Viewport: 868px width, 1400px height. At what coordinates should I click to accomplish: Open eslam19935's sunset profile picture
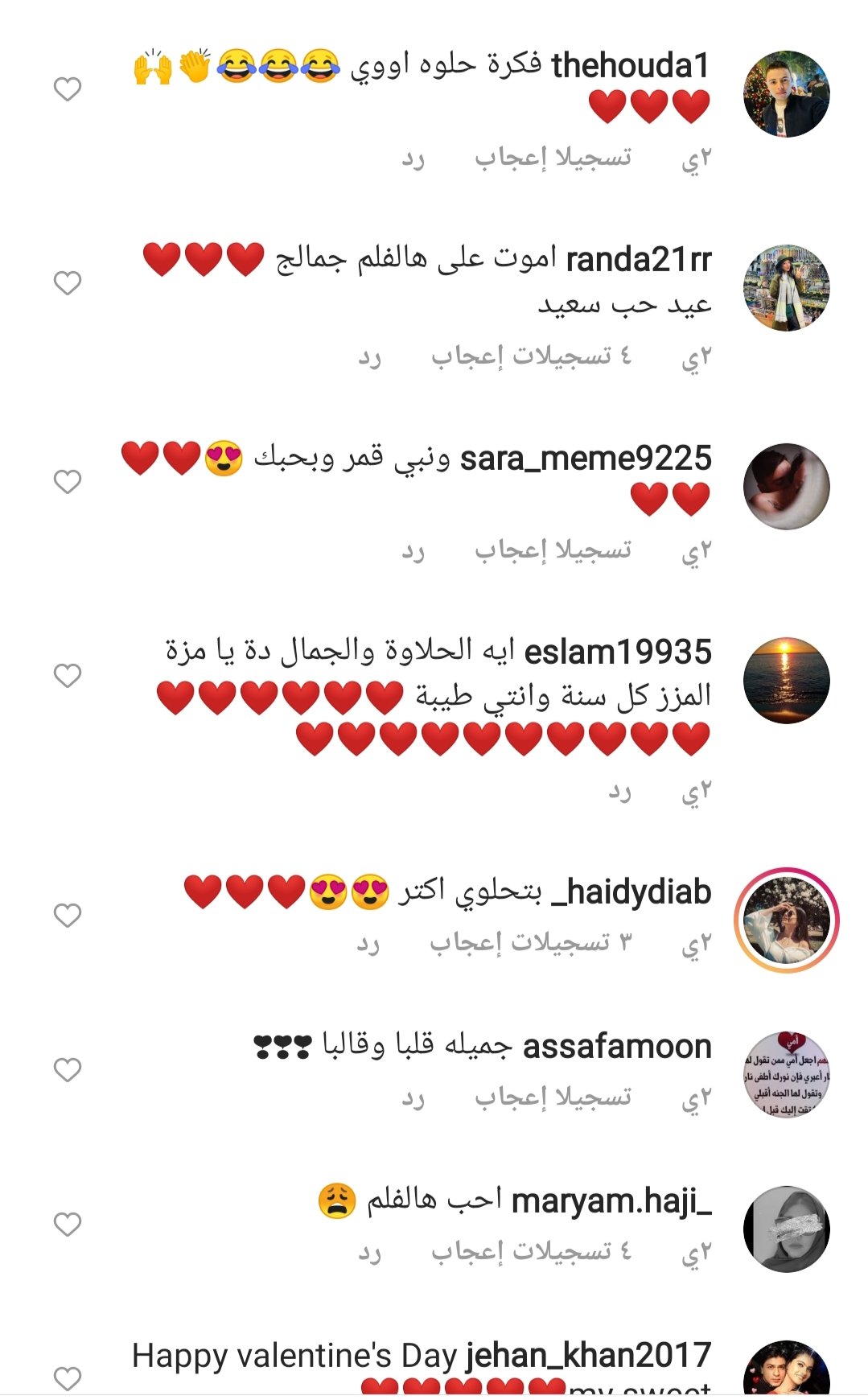click(786, 681)
